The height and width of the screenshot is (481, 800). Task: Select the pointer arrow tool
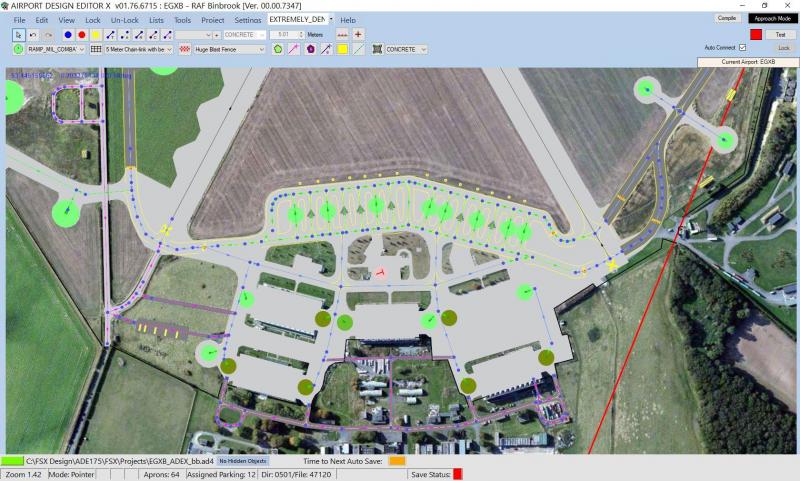coord(19,34)
